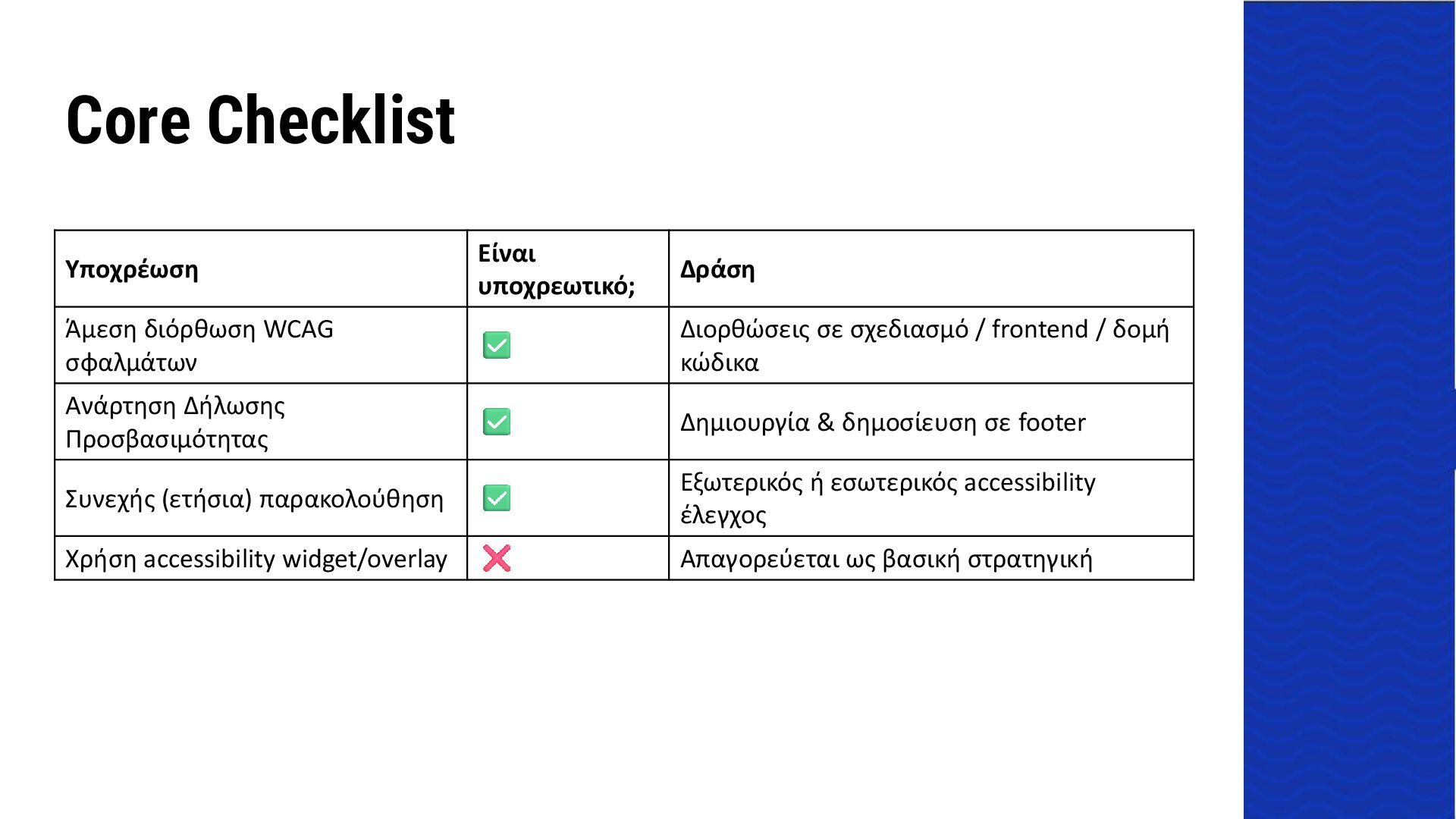Click the blue wavy pattern side panel
This screenshot has width=1456, height=819.
1349,409
